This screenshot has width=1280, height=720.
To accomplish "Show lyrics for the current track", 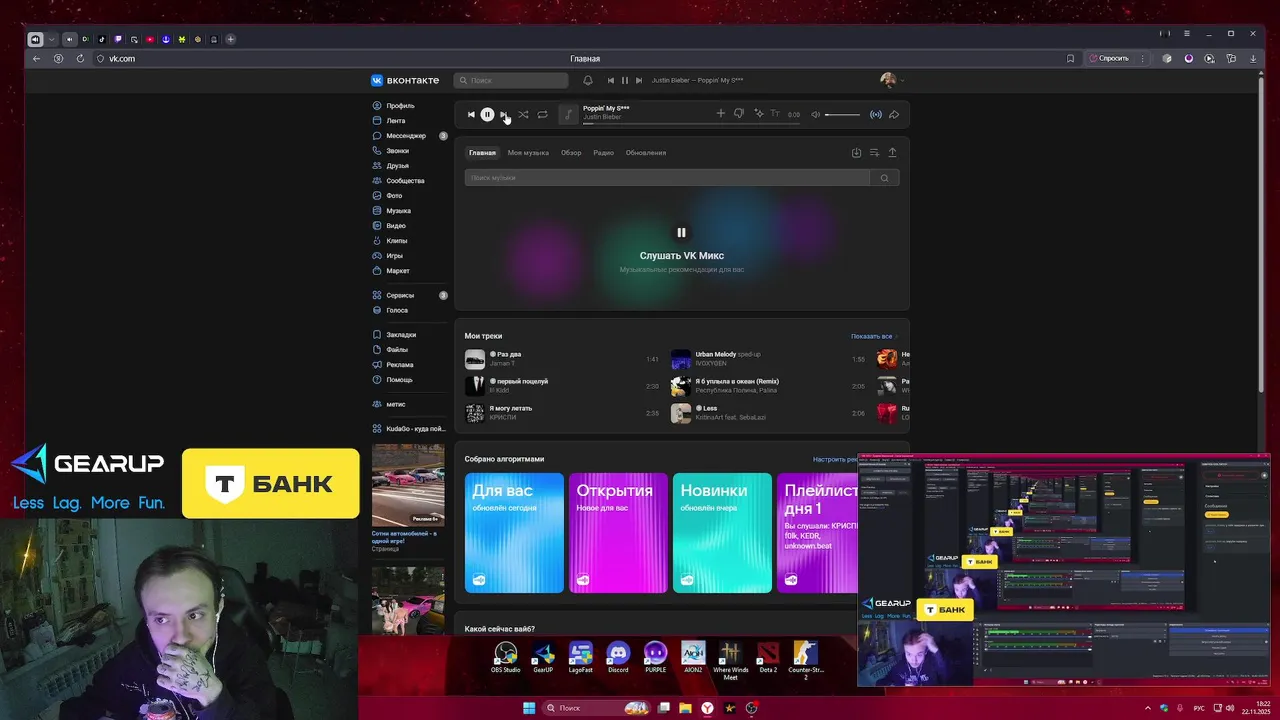I will point(775,114).
